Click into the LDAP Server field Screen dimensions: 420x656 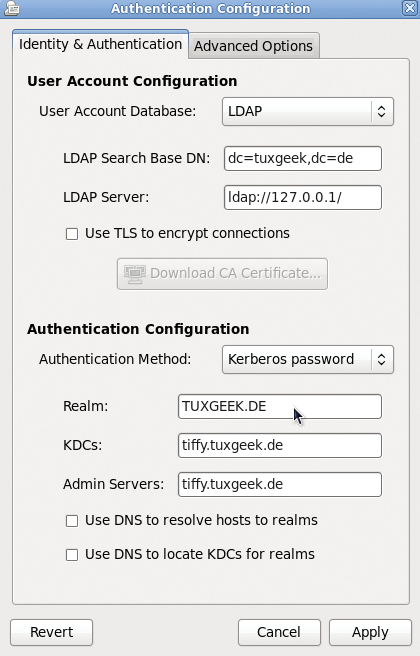coord(303,197)
